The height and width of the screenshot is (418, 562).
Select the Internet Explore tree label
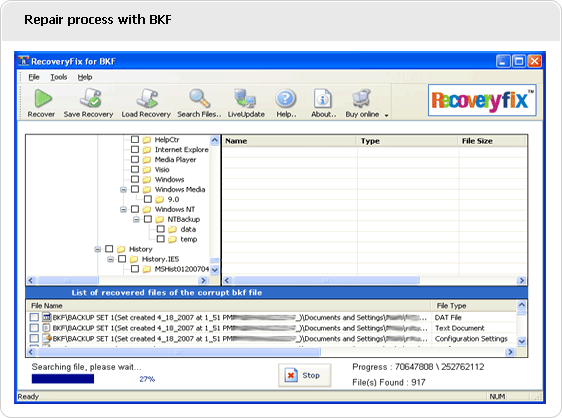[x=181, y=149]
